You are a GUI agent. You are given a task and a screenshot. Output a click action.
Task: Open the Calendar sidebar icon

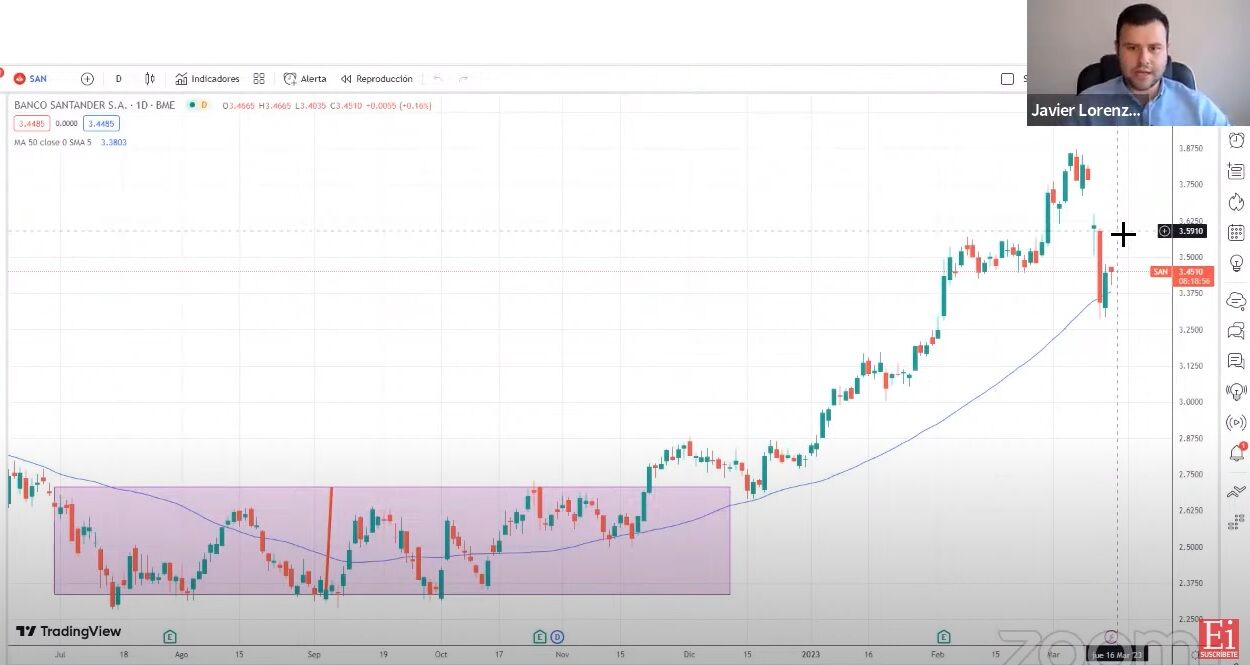pyautogui.click(x=1236, y=233)
